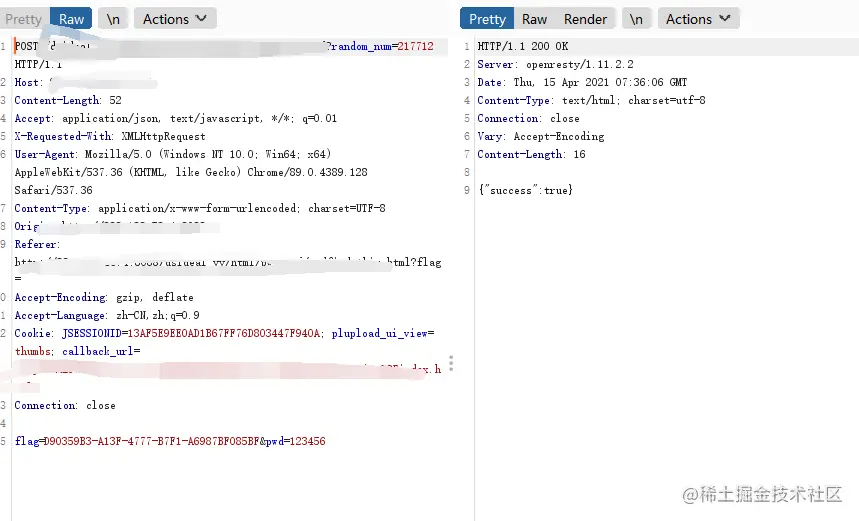Click X-Requested-With: XMLHttpRequest header

110,136
